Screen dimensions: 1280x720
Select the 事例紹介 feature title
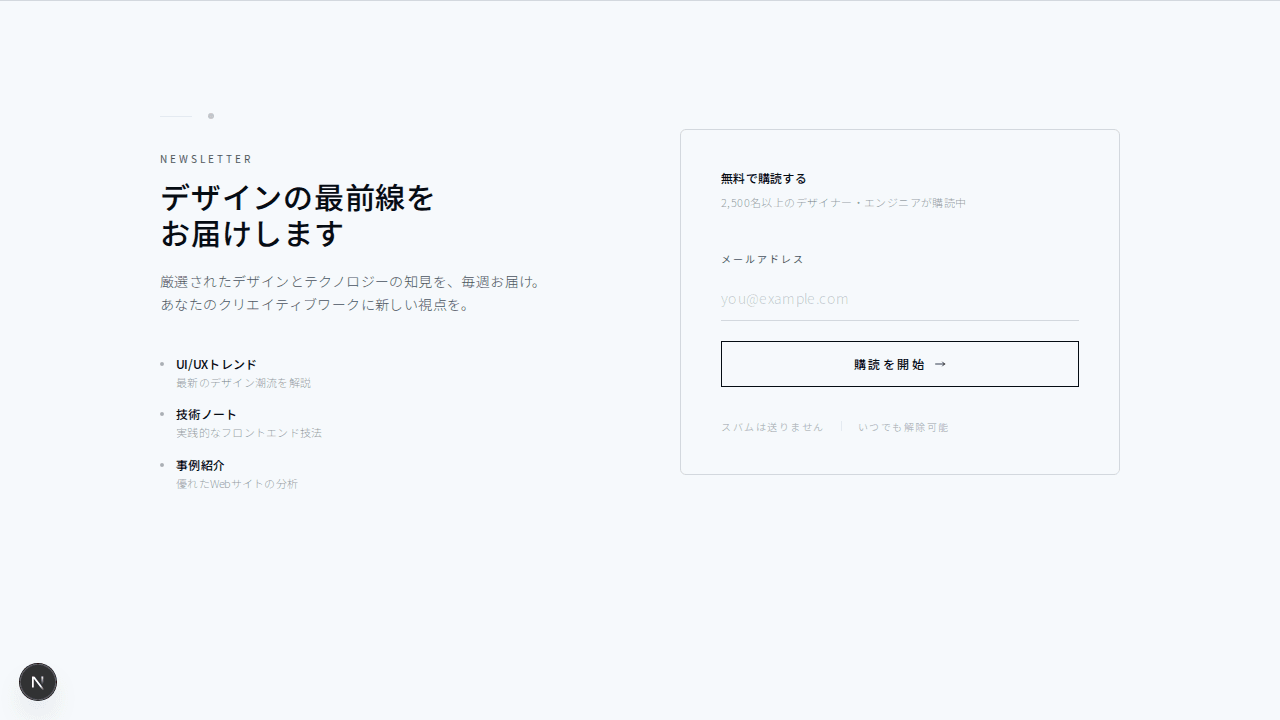point(200,465)
